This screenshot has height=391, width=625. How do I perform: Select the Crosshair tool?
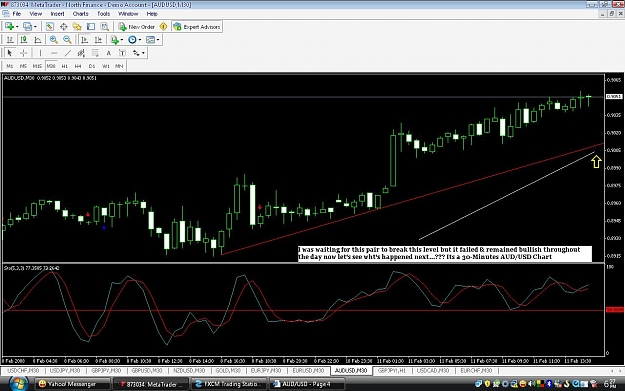(x=24, y=53)
